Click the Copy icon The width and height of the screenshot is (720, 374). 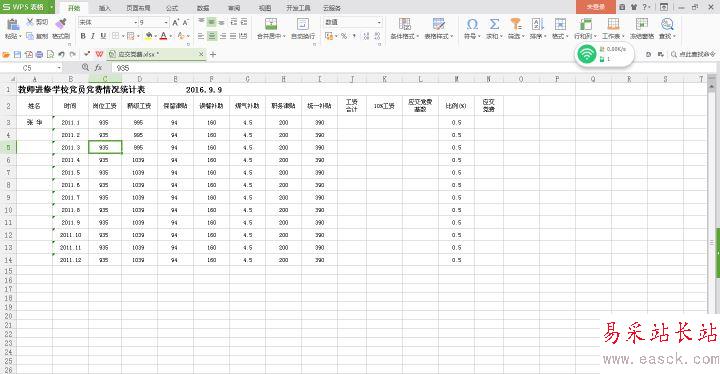(30, 36)
